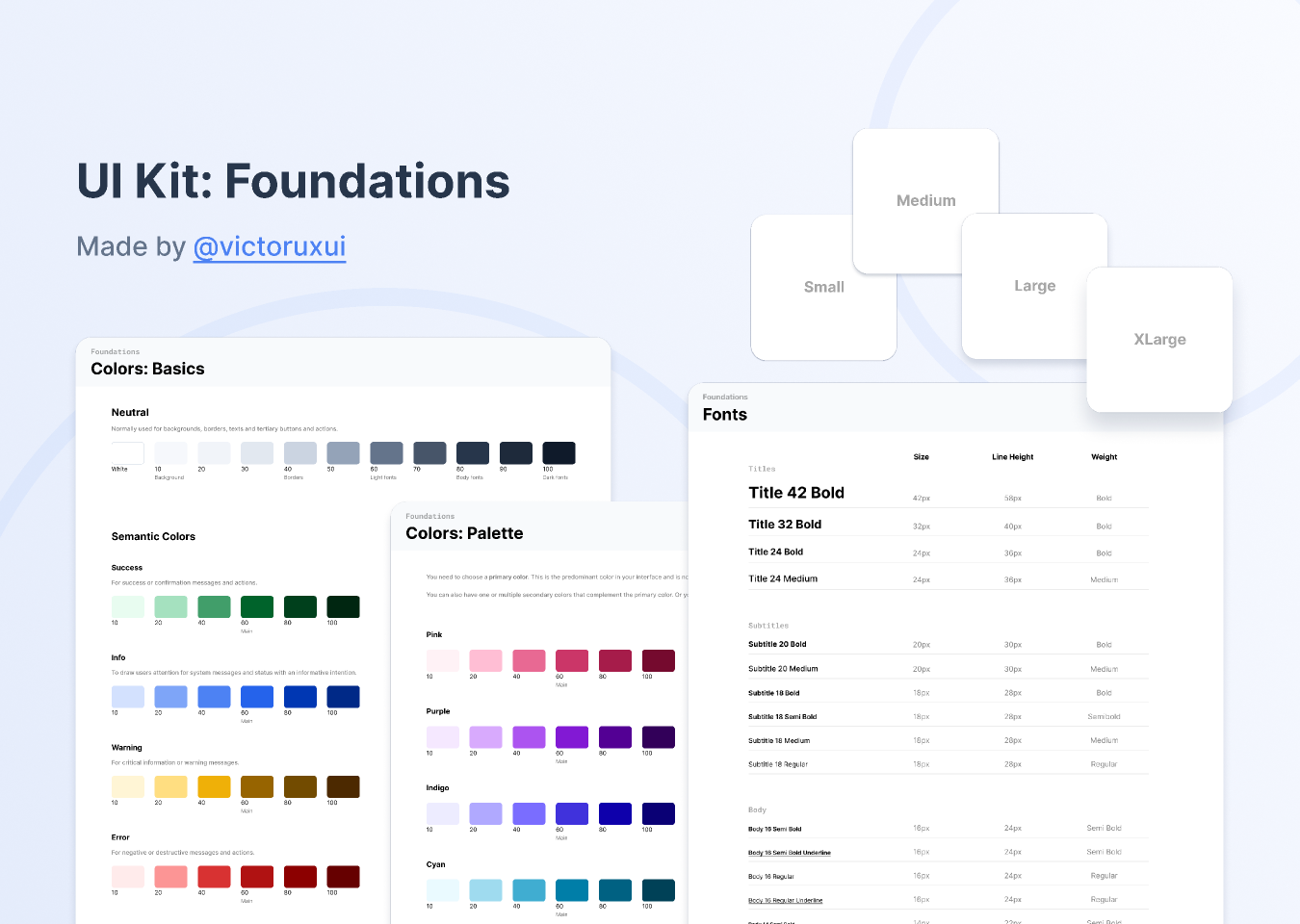Pick the XLarge size card
Image resolution: width=1300 pixels, height=924 pixels.
point(1159,340)
